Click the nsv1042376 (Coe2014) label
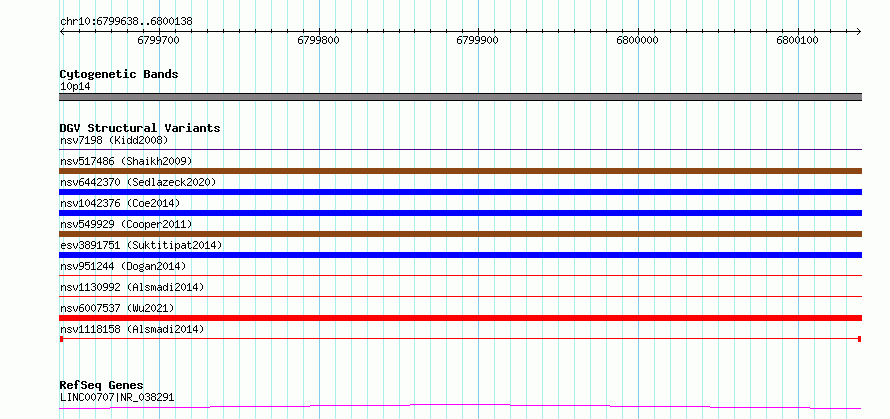Image resolution: width=890 pixels, height=419 pixels. pos(120,203)
